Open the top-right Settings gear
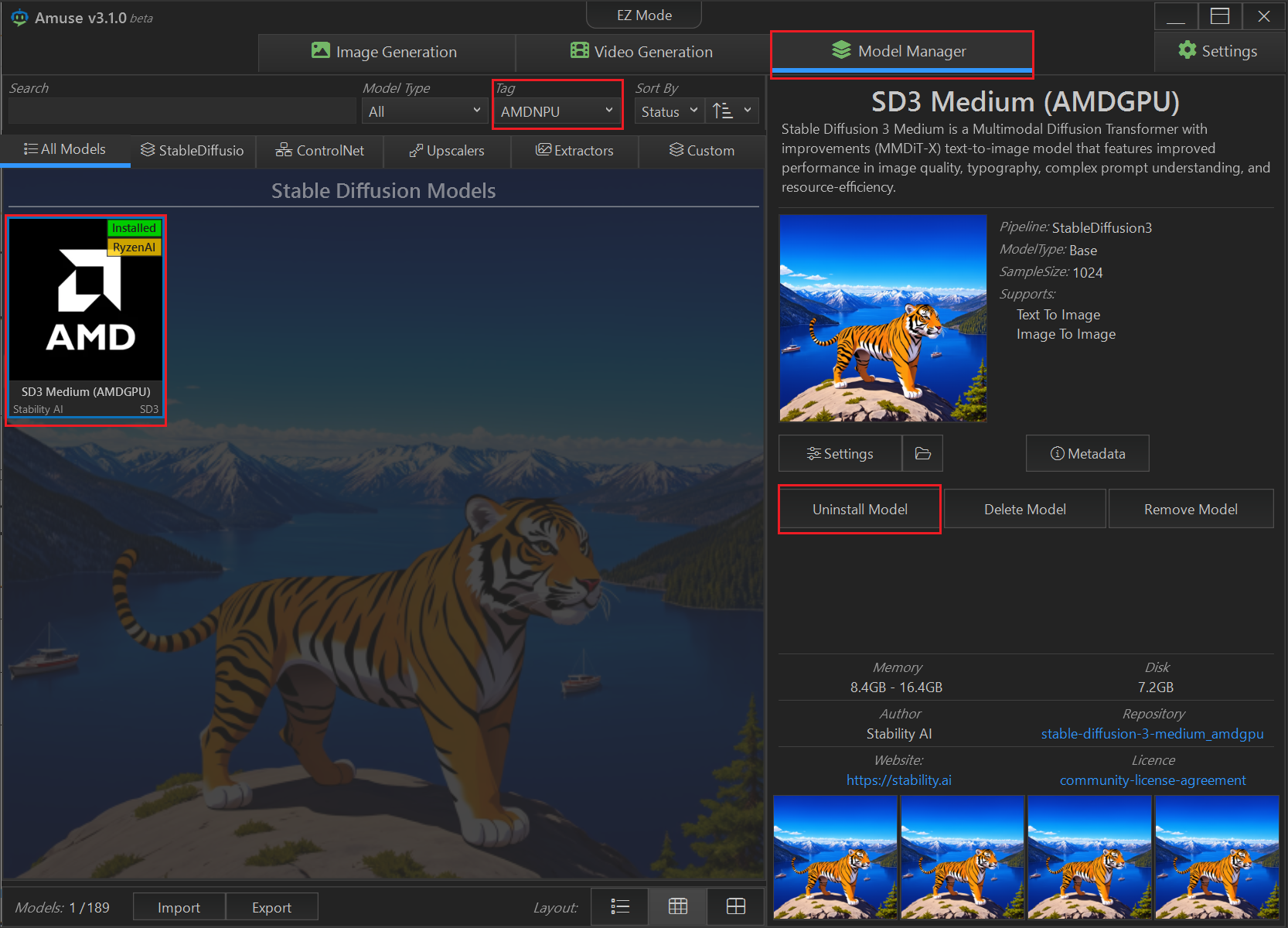 (x=1218, y=51)
